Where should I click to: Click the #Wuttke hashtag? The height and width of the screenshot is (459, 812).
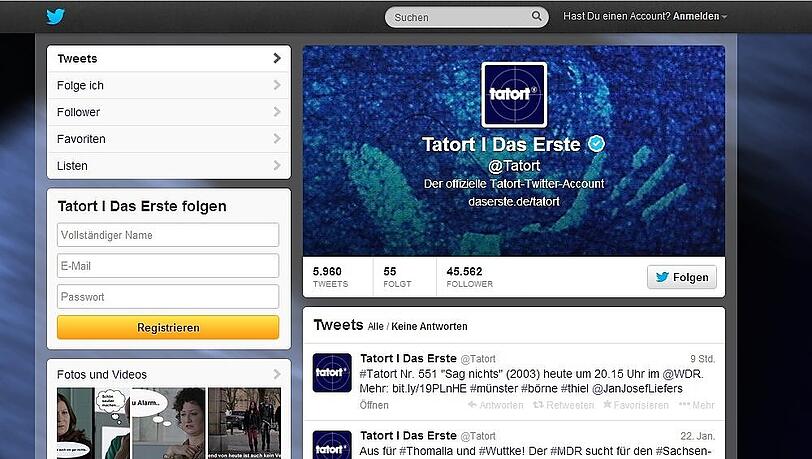pos(501,451)
